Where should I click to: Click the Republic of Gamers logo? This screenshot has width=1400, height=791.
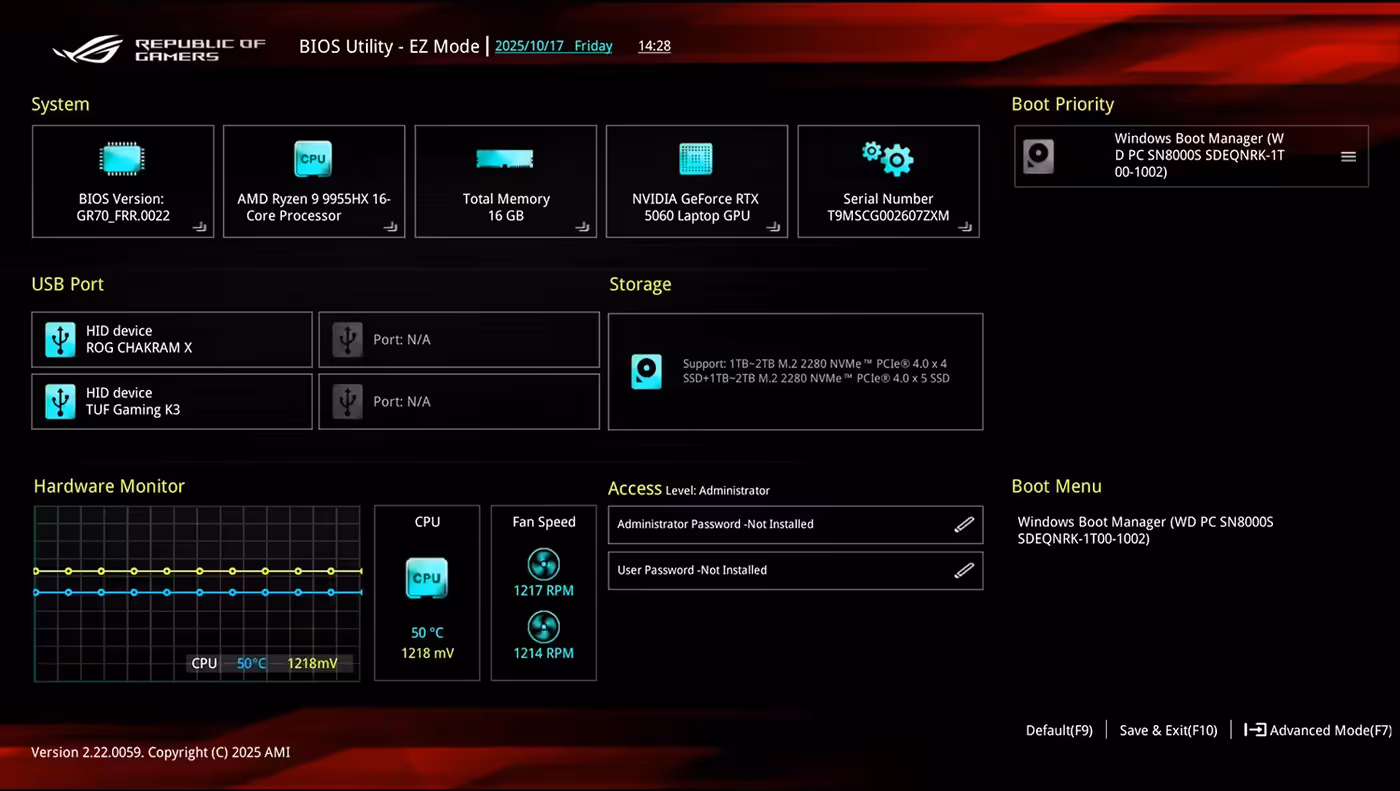[x=160, y=48]
